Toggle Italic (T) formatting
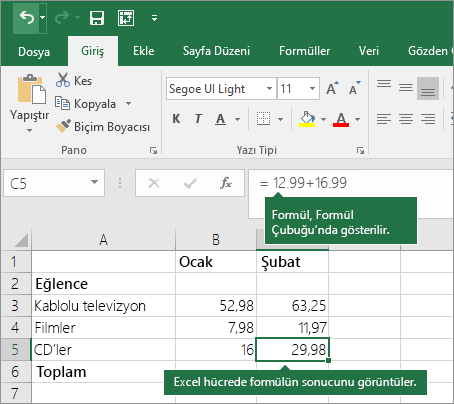This screenshot has width=454, height=404. 198,119
